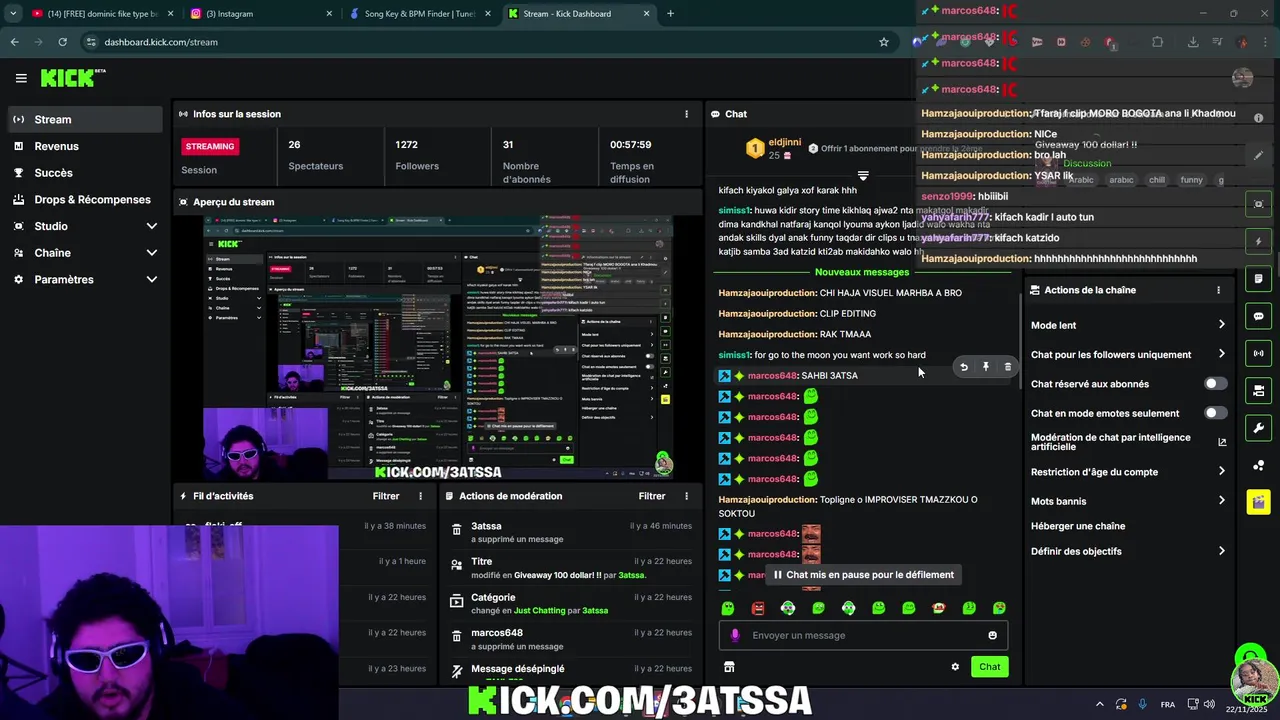Click 3atssa link in the Catégorie entry
Screen dimensions: 1280x720
595,610
